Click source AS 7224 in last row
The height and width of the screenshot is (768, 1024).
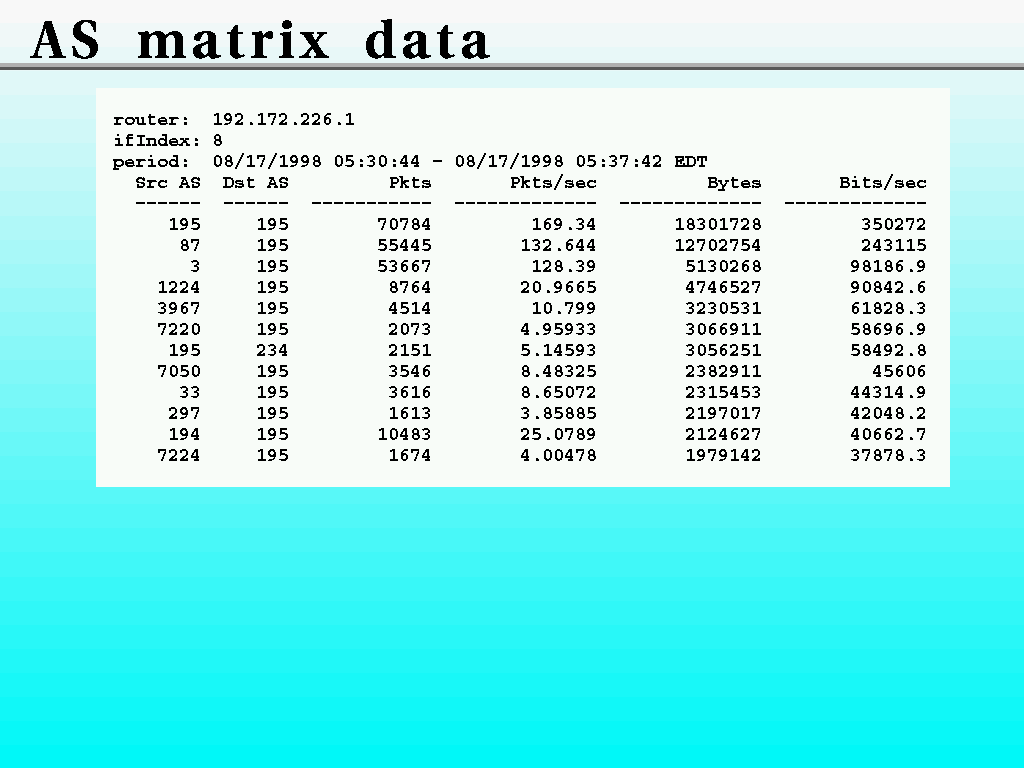pos(179,456)
